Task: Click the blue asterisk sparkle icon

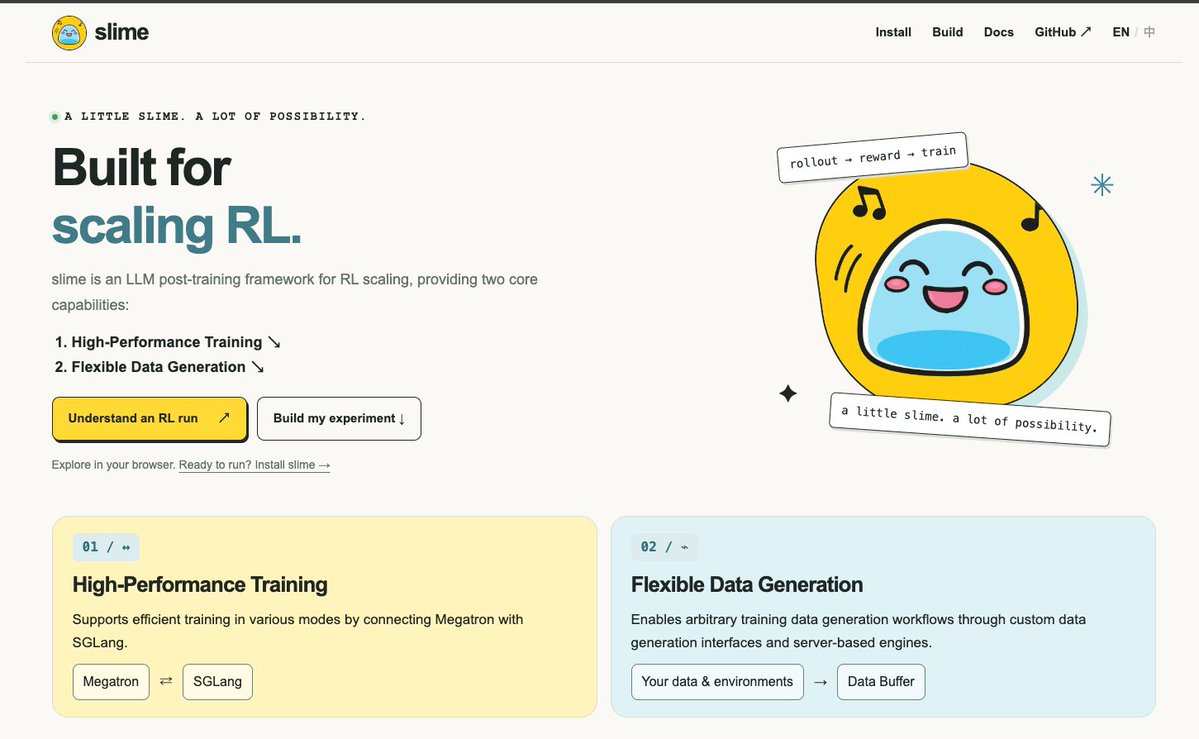Action: [1102, 184]
